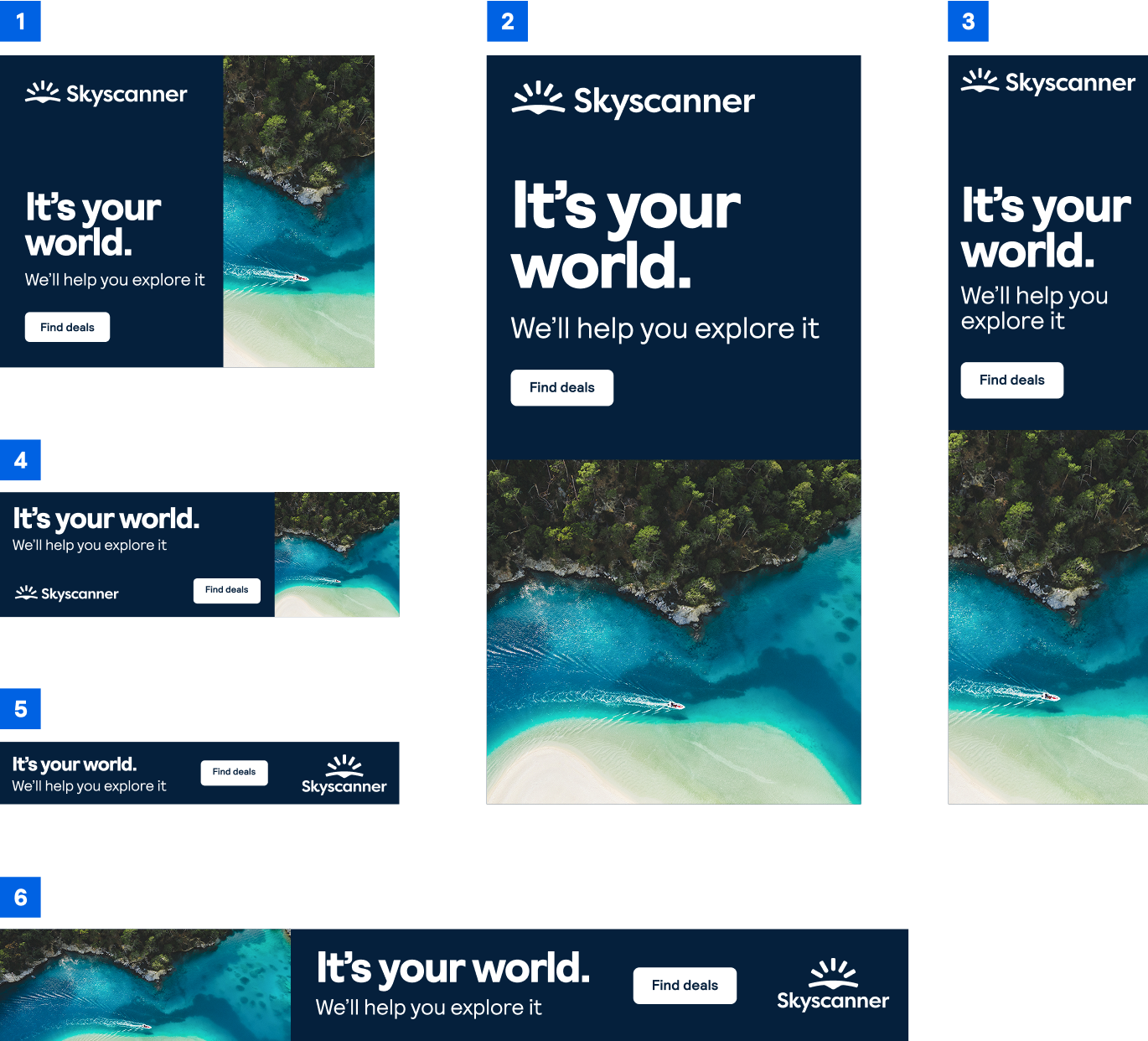Click Skyscanner logo in banner 3
The width and height of the screenshot is (1148, 1041).
pyautogui.click(x=1048, y=82)
